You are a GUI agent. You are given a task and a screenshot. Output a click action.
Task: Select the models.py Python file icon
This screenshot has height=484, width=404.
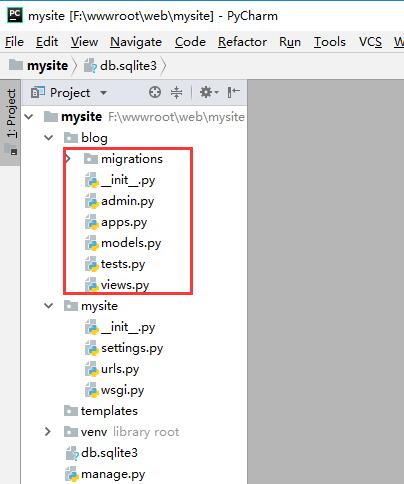[91, 243]
